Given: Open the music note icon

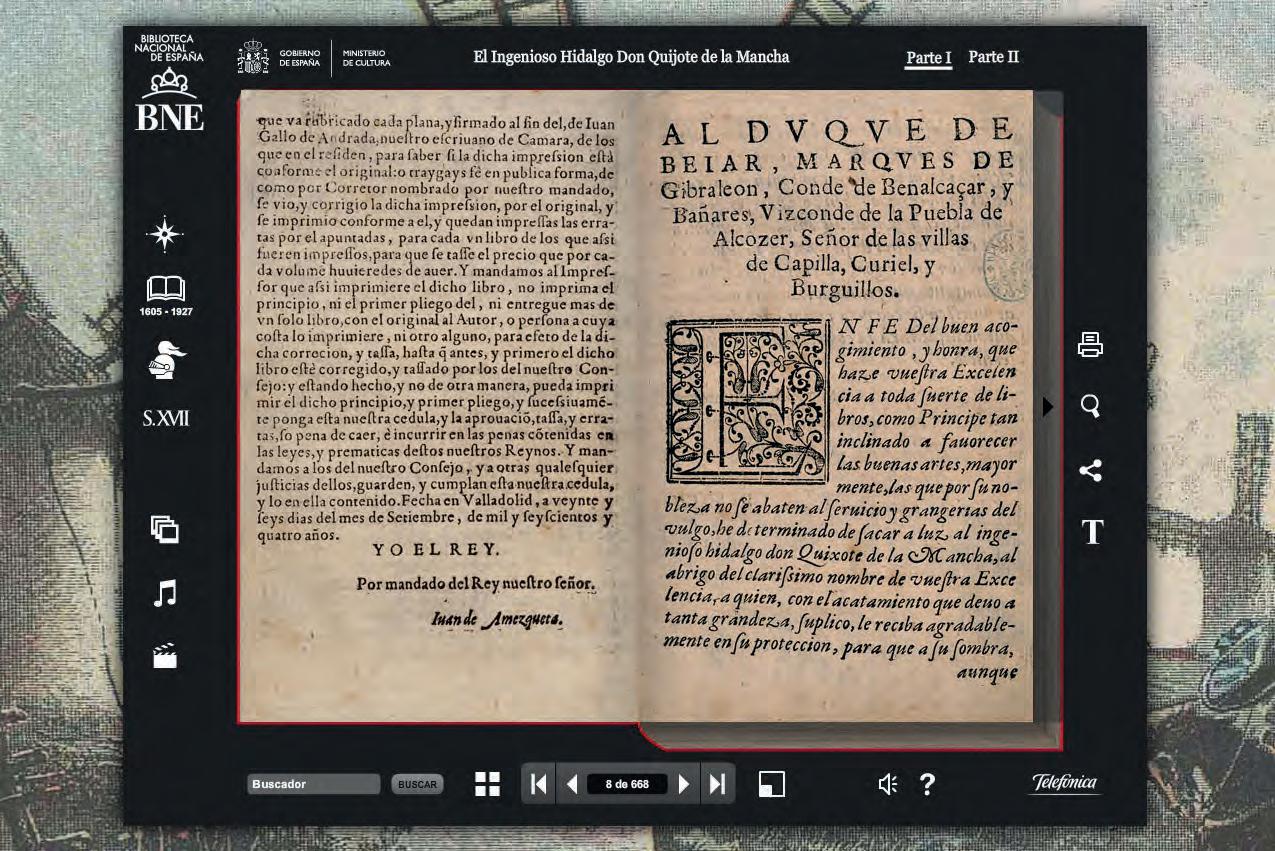Looking at the screenshot, I should click(165, 593).
